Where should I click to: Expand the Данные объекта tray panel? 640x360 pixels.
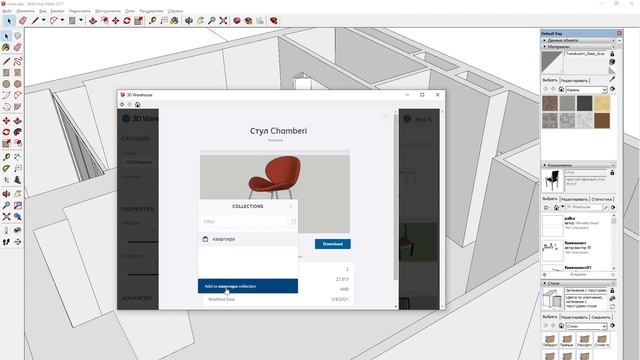[578, 40]
